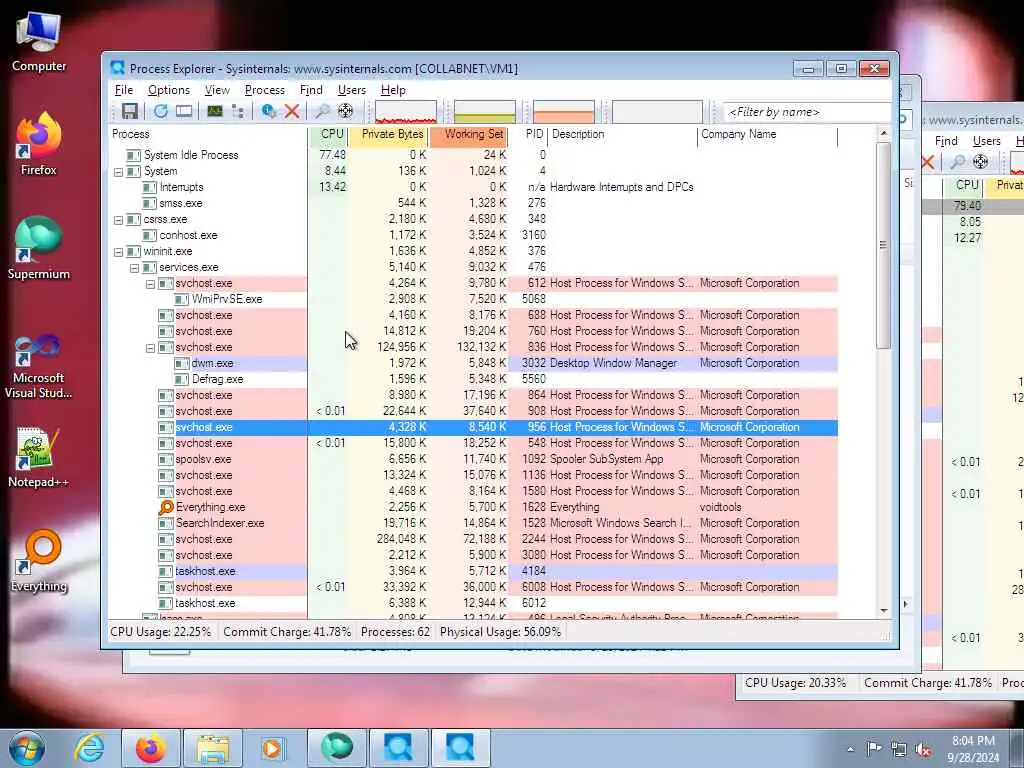The image size is (1024, 768).
Task: Open the Notepad++ desktop shortcut
Action: click(39, 457)
